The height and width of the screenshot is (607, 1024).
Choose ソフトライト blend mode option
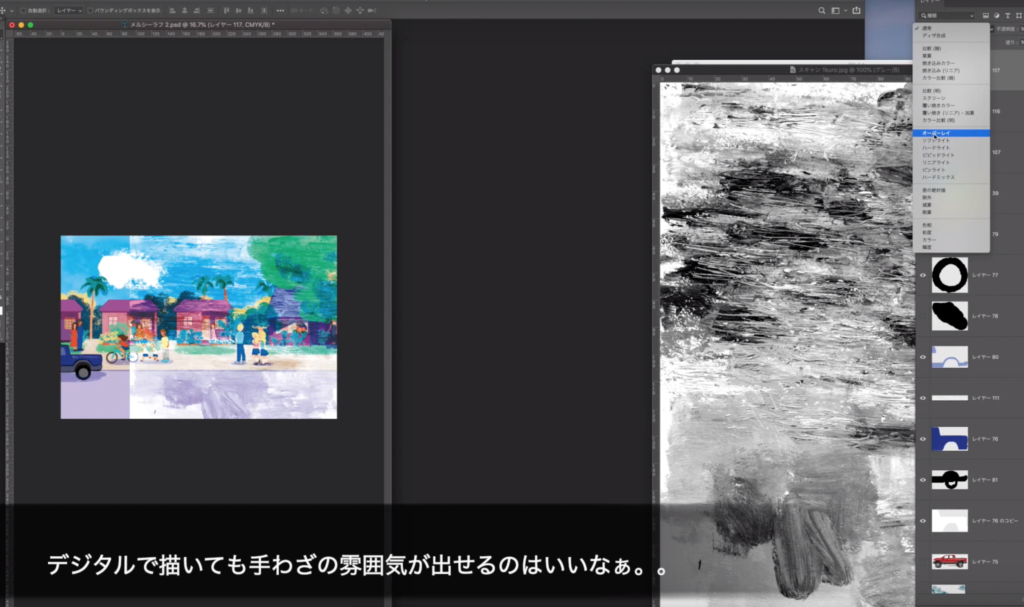pos(937,141)
